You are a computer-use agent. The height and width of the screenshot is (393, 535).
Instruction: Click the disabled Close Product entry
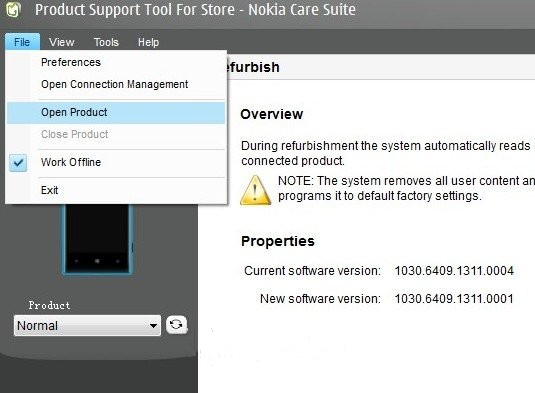pyautogui.click(x=116, y=134)
